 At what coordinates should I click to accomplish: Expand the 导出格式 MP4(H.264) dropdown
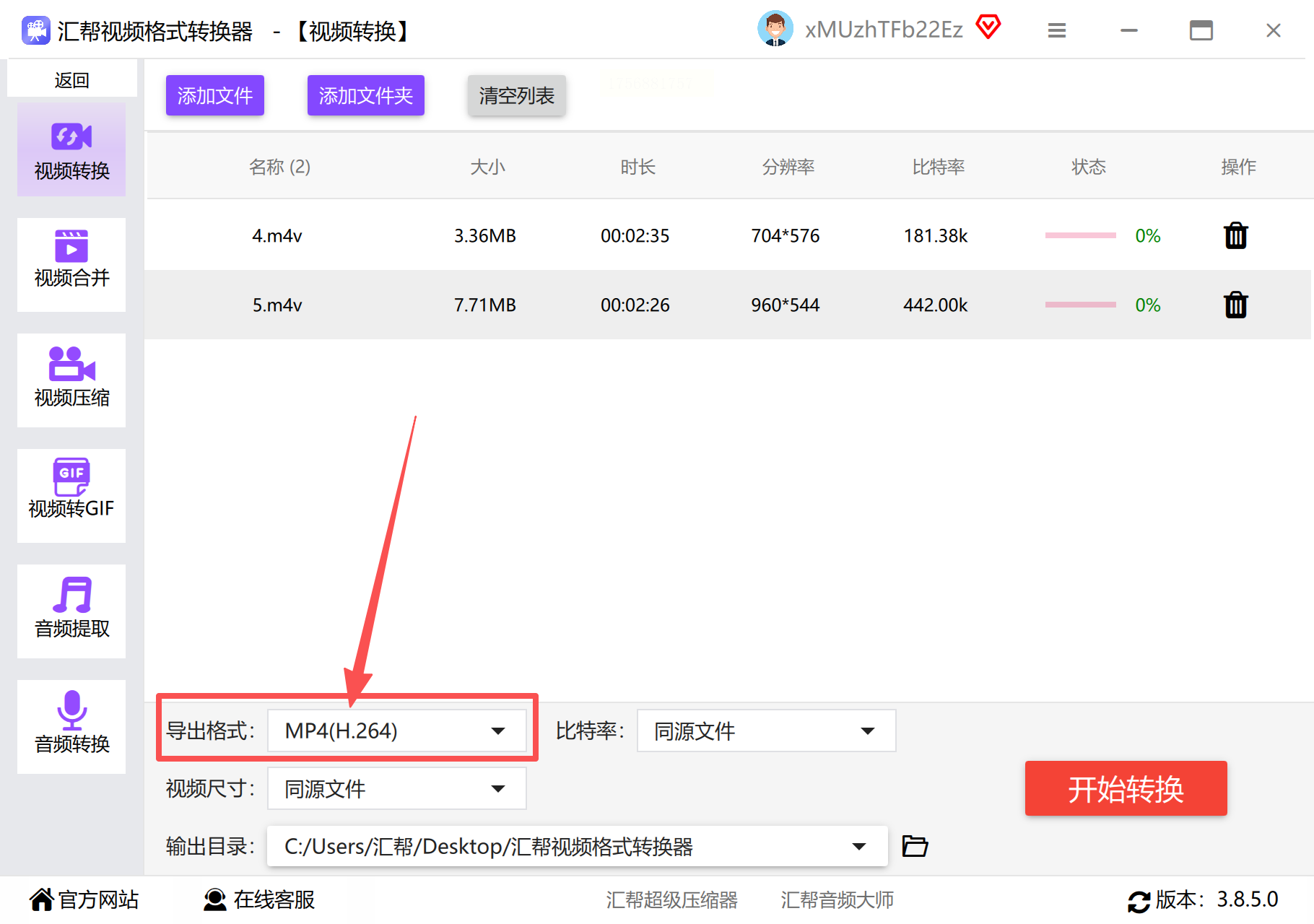[x=396, y=731]
